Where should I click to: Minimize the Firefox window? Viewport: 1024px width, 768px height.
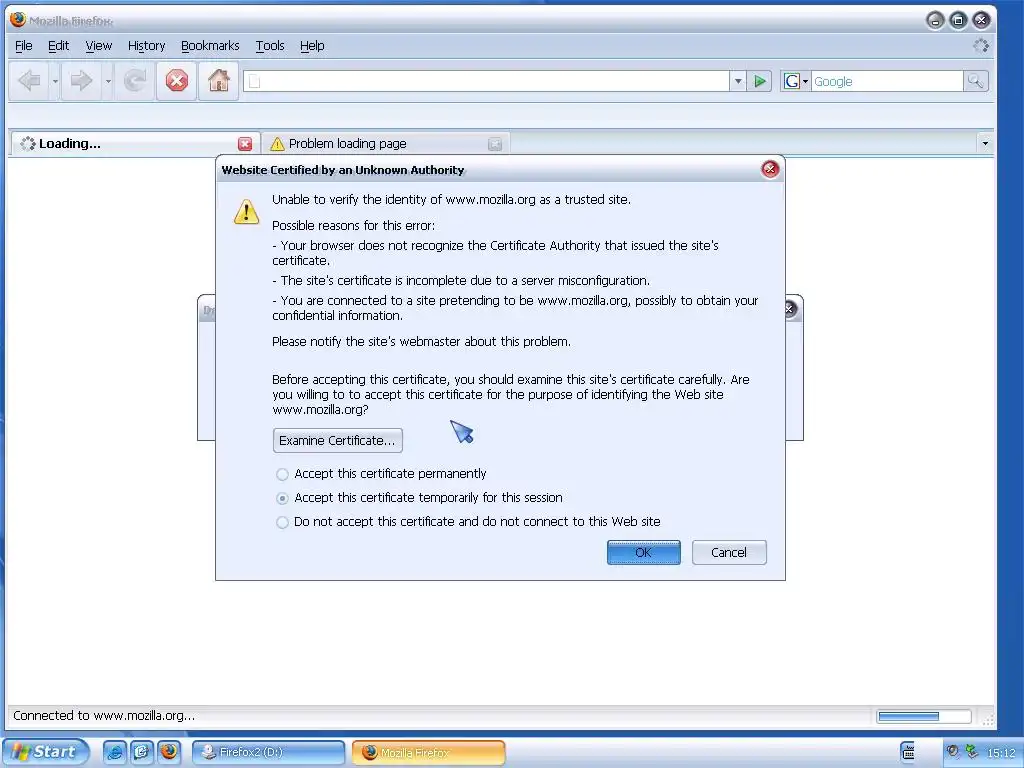pyautogui.click(x=935, y=20)
